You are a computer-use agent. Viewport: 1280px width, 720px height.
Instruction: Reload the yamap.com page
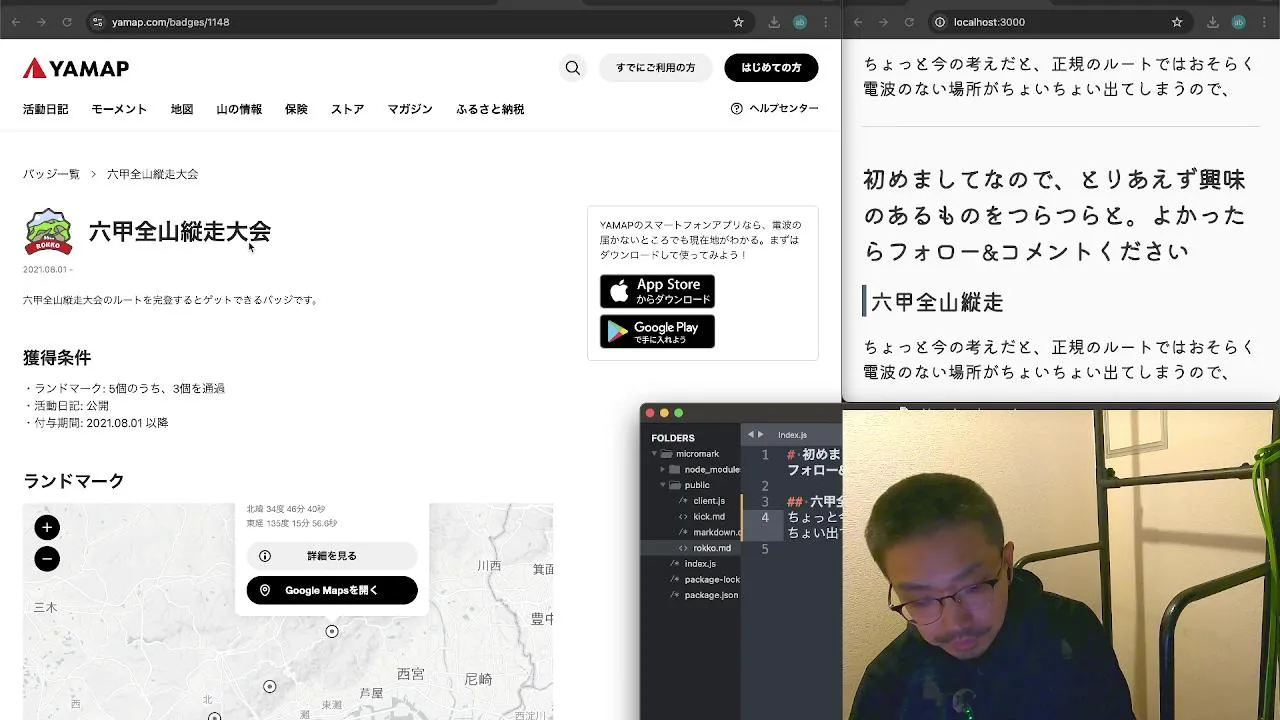[x=67, y=22]
